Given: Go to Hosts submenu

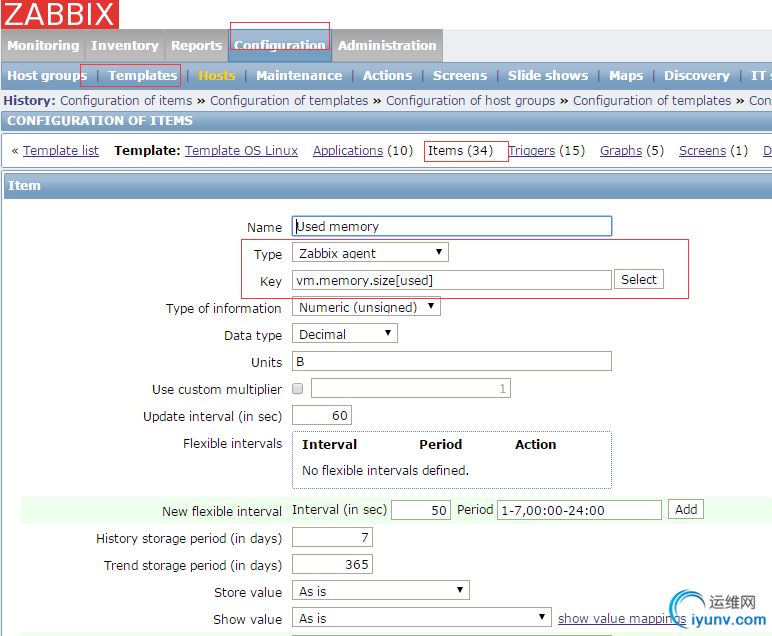Looking at the screenshot, I should pos(217,75).
